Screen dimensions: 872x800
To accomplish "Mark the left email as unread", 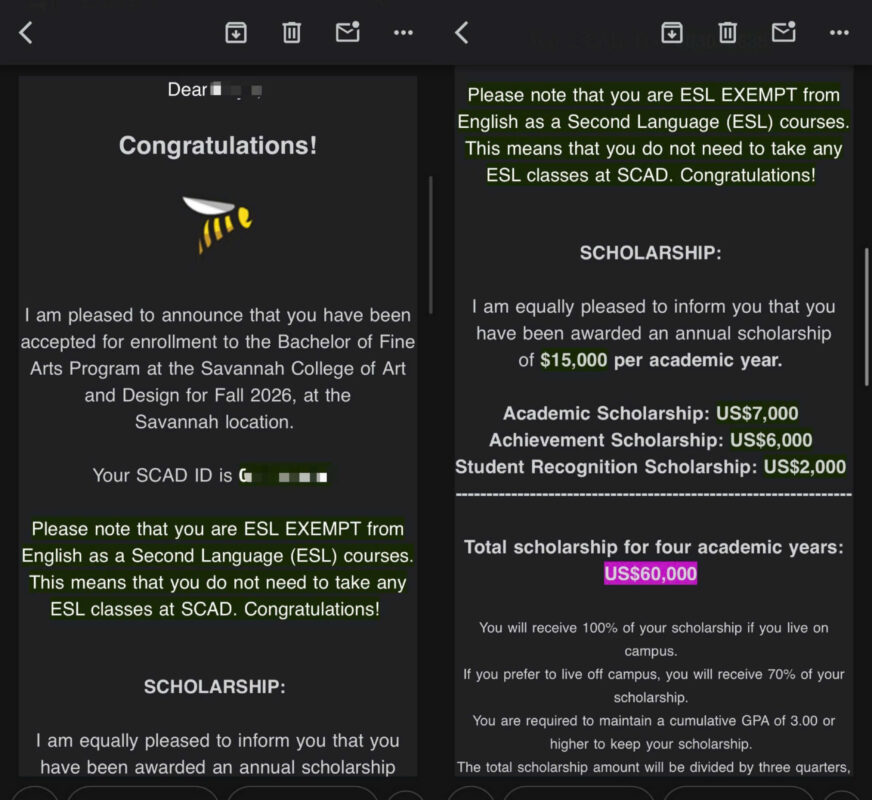I will coord(347,32).
